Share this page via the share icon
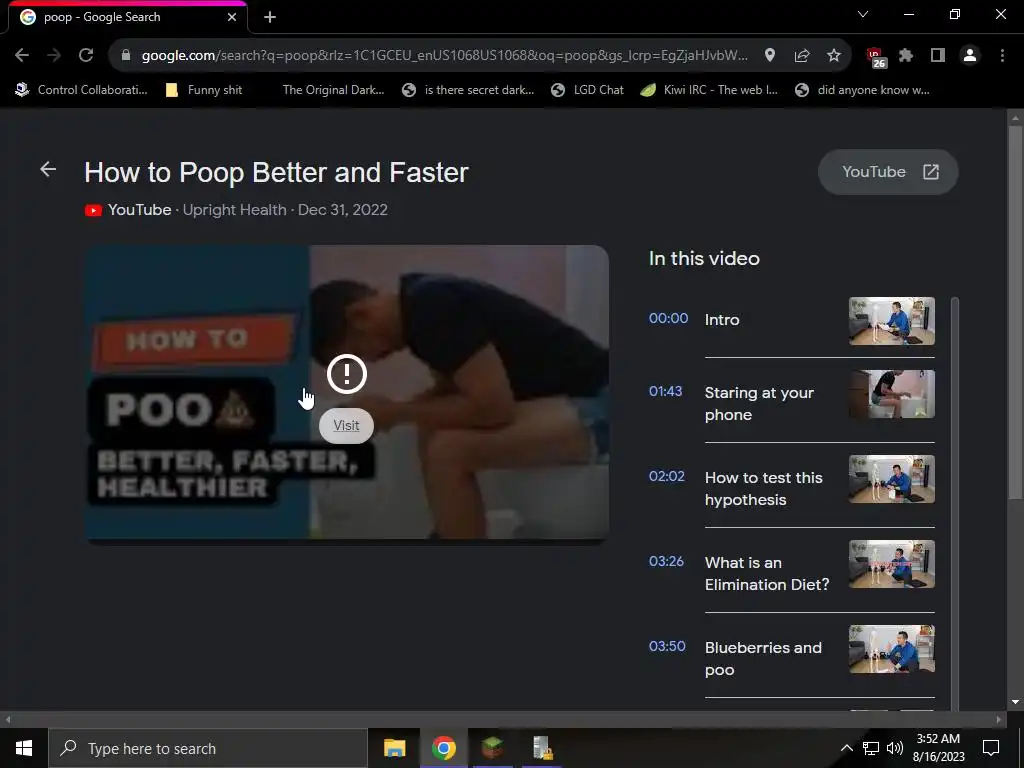Viewport: 1024px width, 768px height. point(802,56)
